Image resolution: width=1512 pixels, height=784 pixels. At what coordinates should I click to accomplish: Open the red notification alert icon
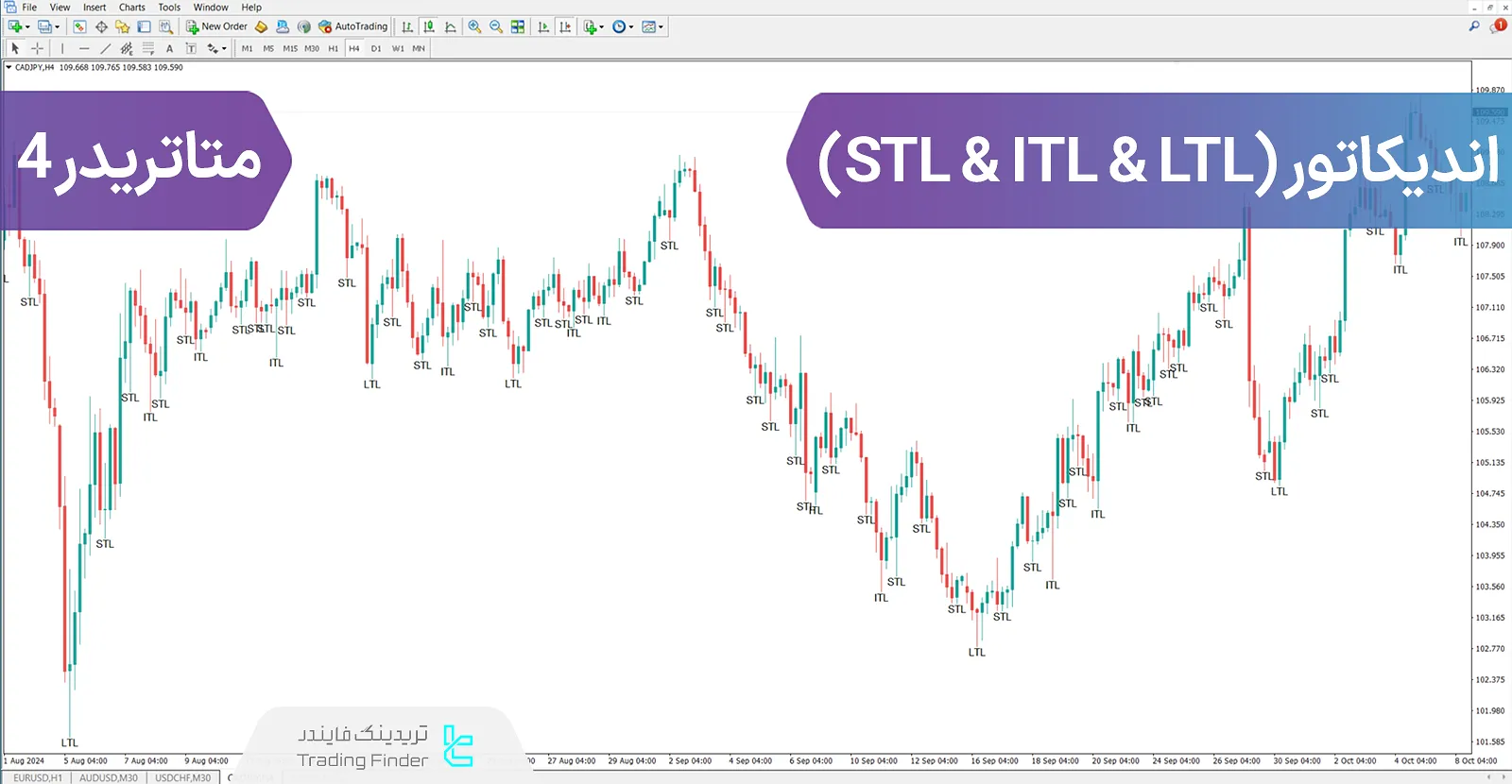pos(1499,26)
